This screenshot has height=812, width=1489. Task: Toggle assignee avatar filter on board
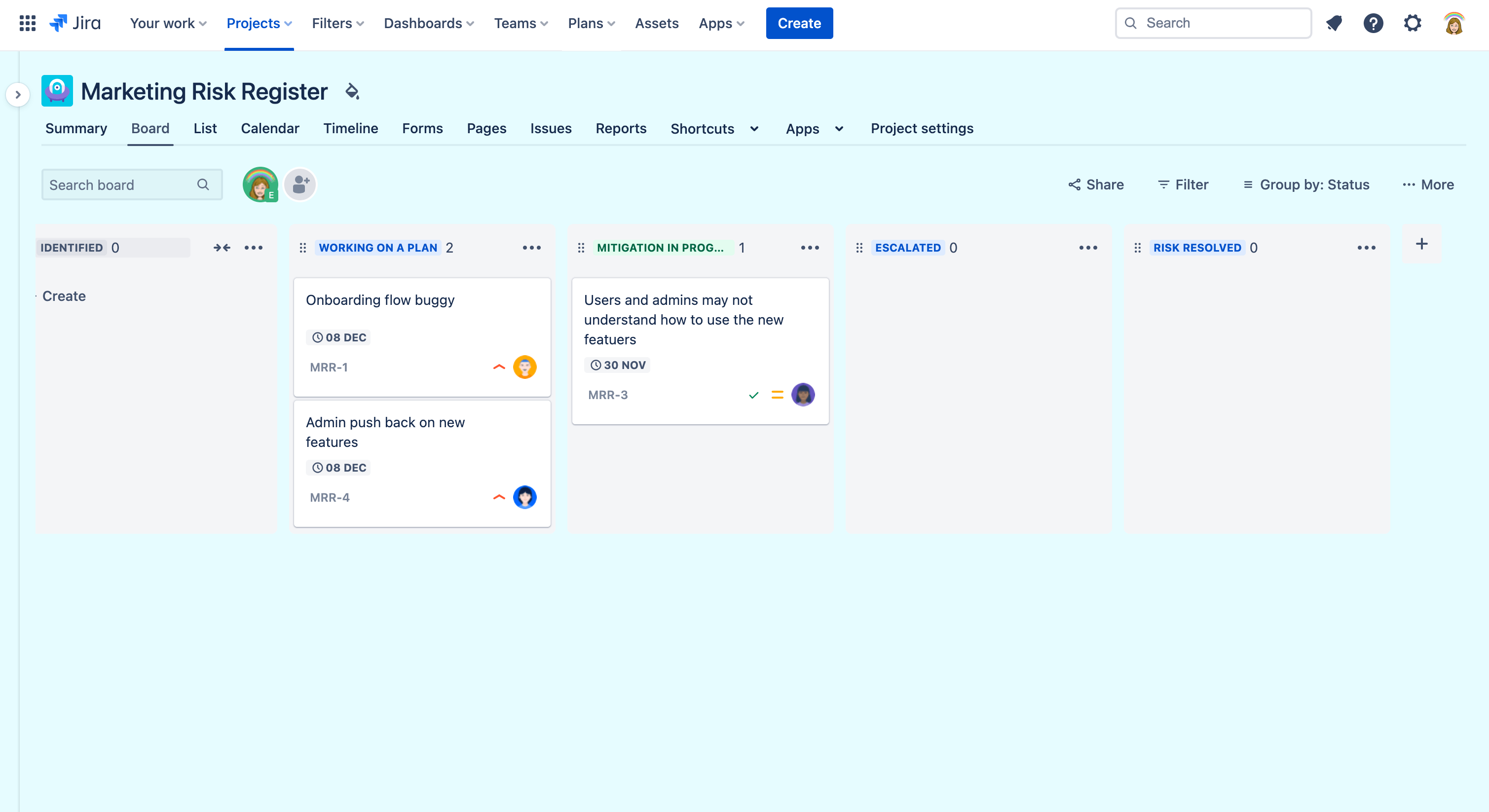[x=260, y=185]
